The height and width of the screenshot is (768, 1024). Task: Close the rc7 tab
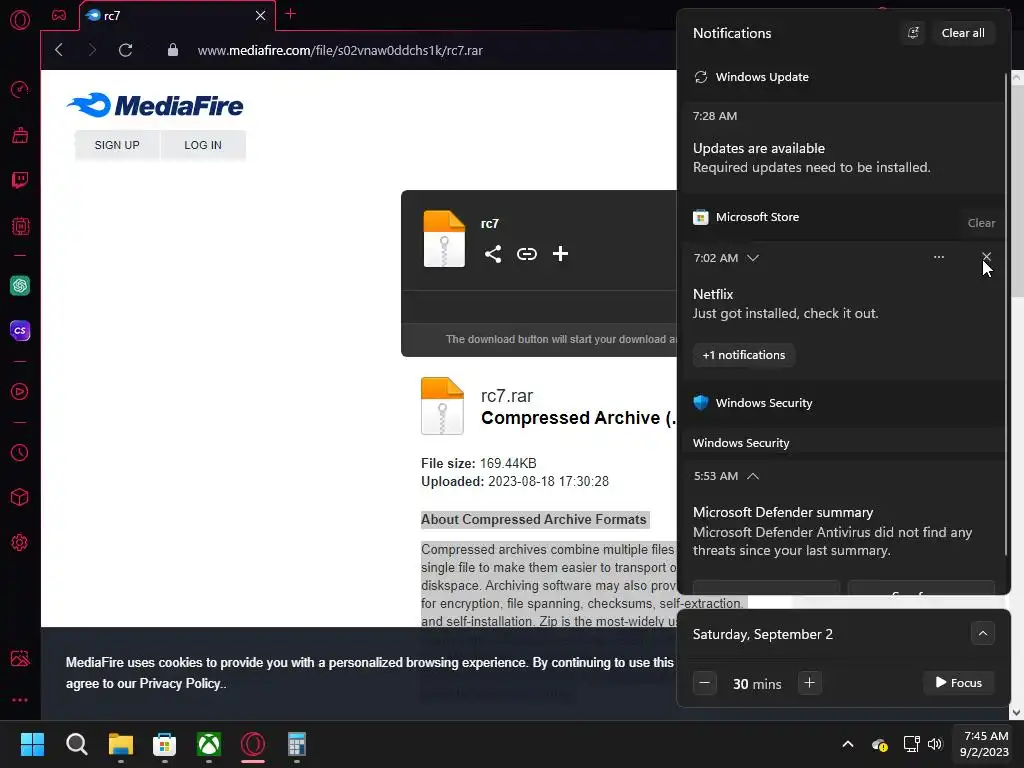[x=261, y=16]
